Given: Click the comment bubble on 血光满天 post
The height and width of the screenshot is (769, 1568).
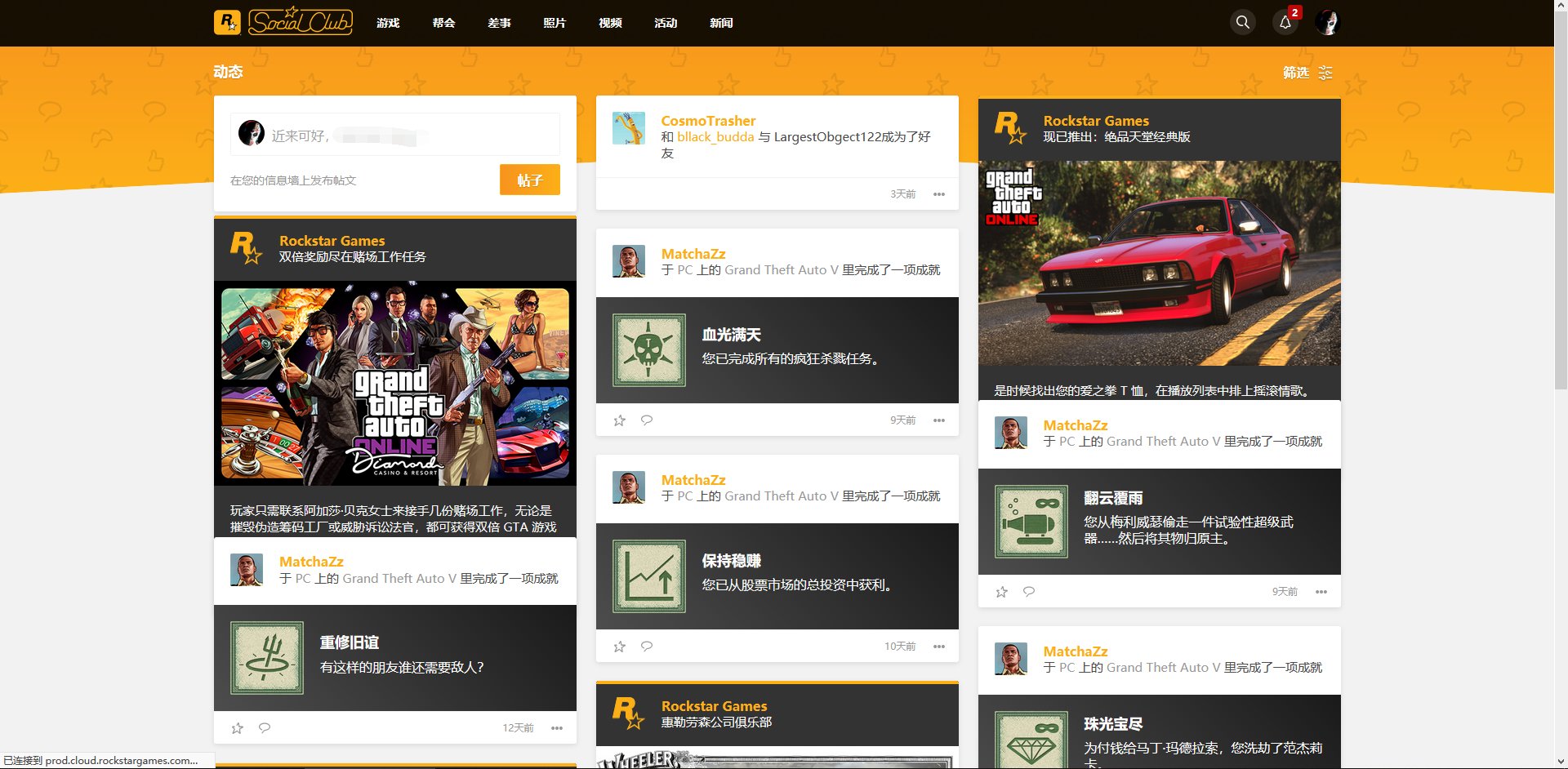Looking at the screenshot, I should tap(647, 420).
